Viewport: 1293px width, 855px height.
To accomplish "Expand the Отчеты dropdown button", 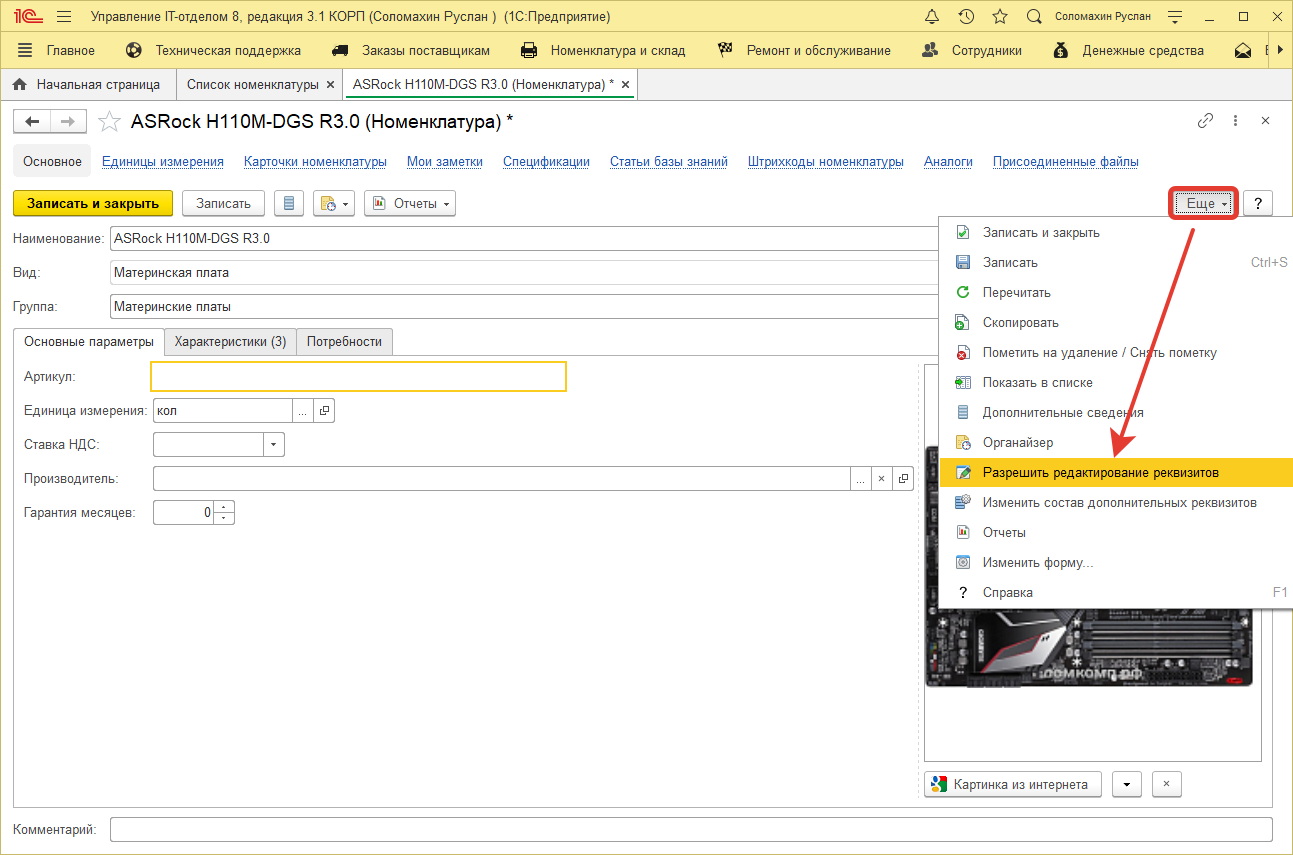I will 410,204.
